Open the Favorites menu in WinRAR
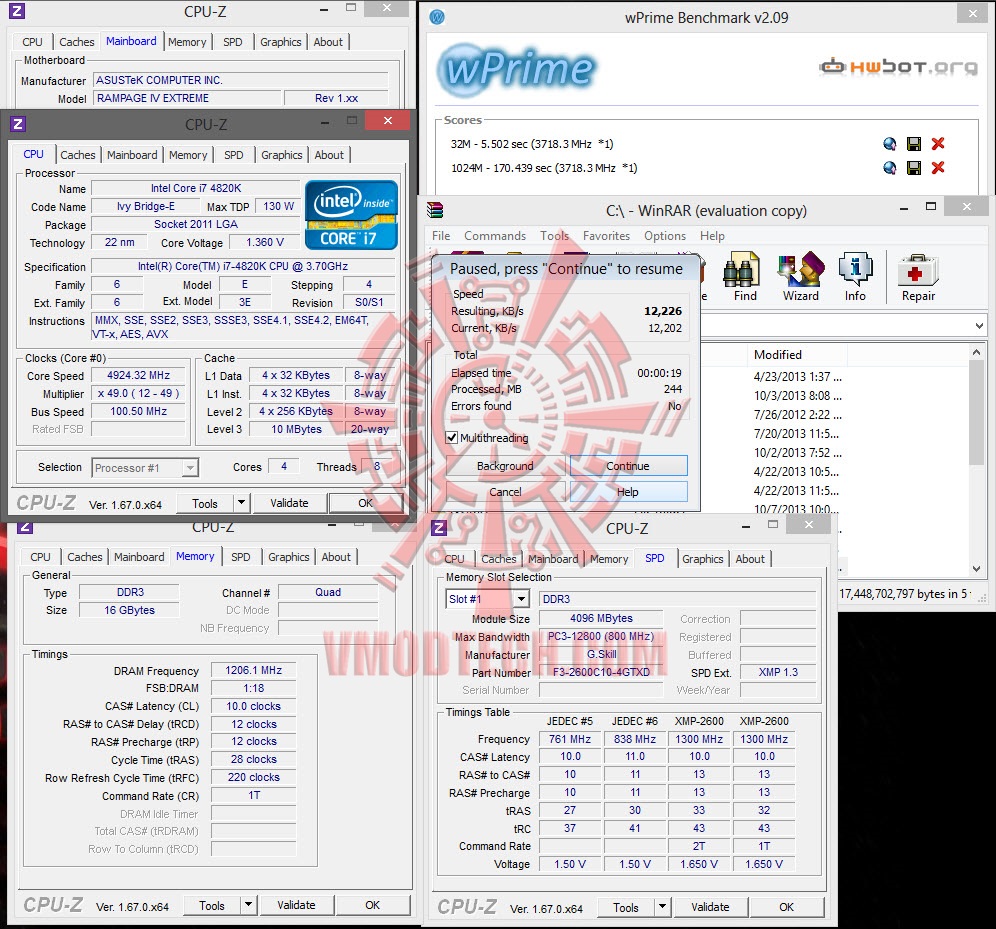This screenshot has height=929, width=996. tap(607, 236)
